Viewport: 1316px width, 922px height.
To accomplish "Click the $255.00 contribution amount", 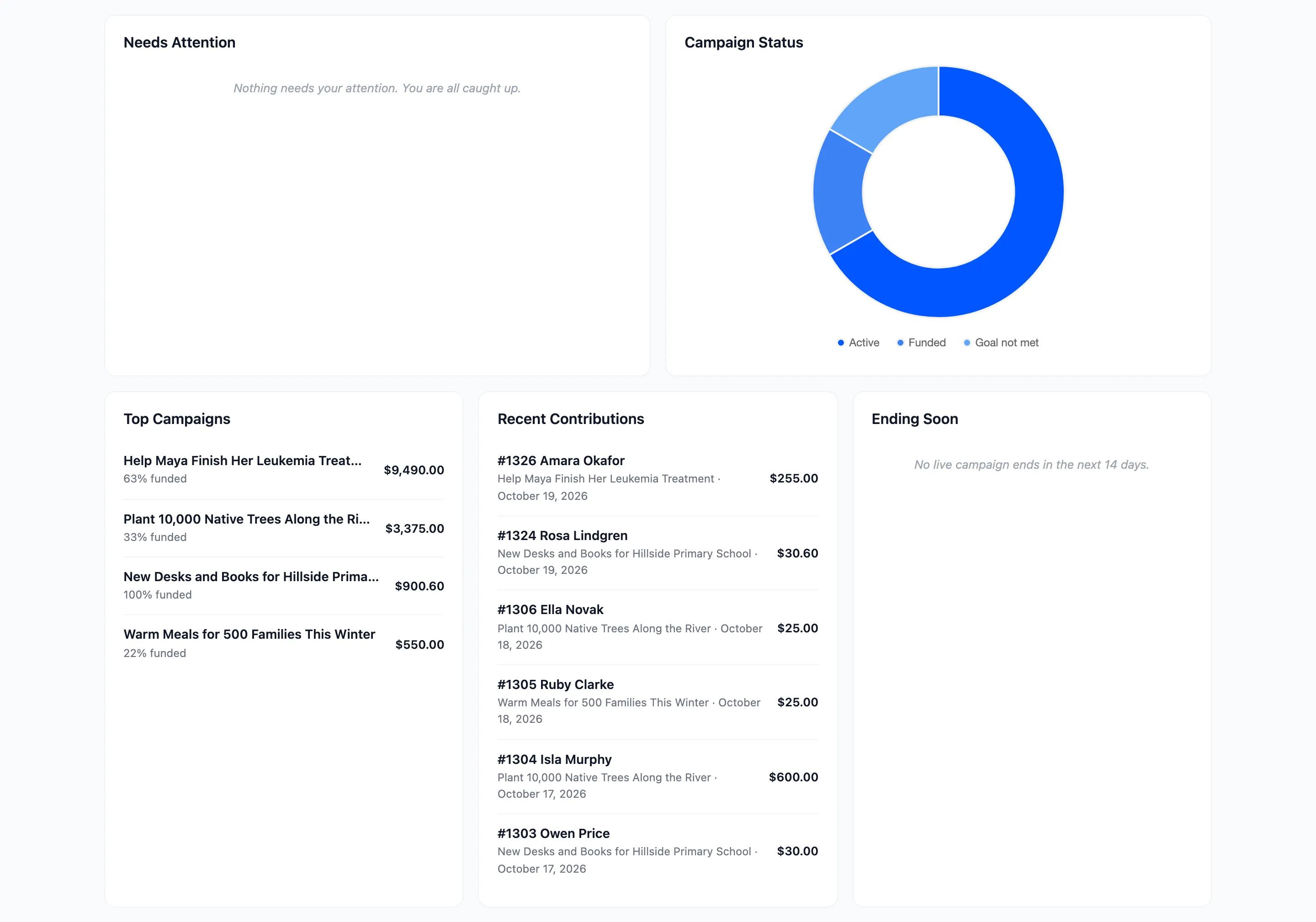I will [x=793, y=478].
